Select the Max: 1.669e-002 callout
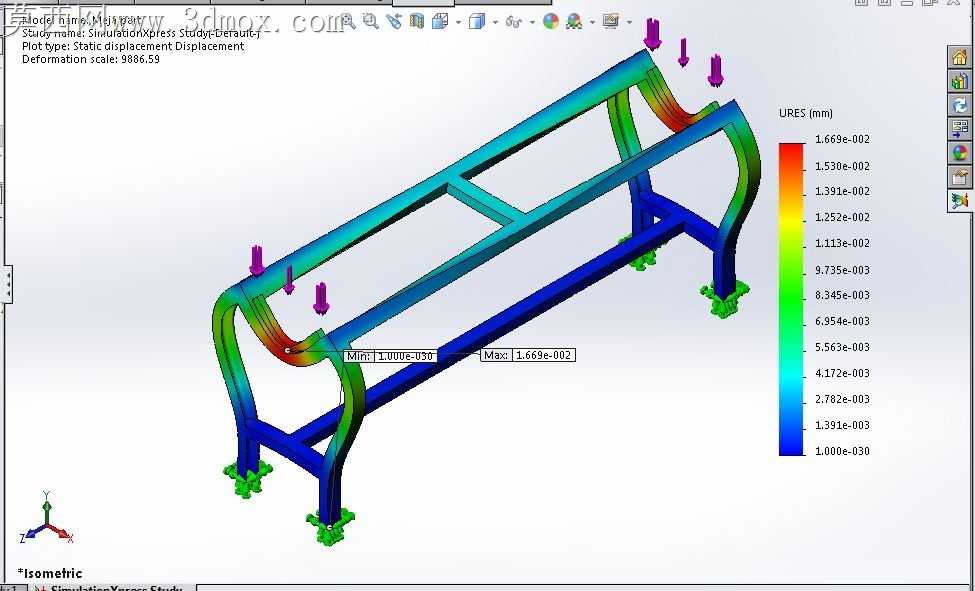 pyautogui.click(x=528, y=355)
